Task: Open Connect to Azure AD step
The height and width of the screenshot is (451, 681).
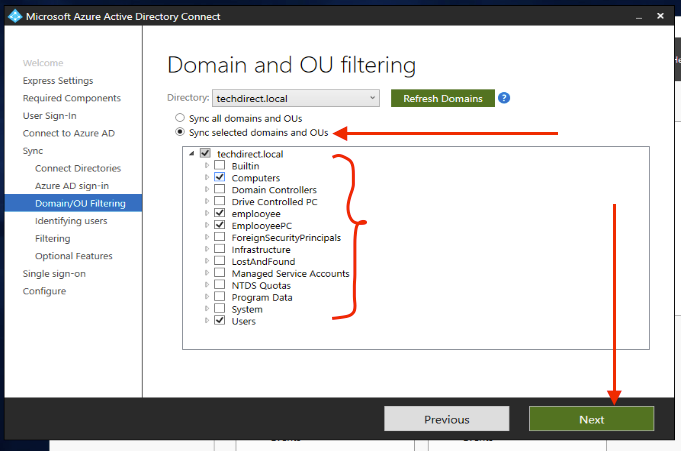Action: click(69, 133)
